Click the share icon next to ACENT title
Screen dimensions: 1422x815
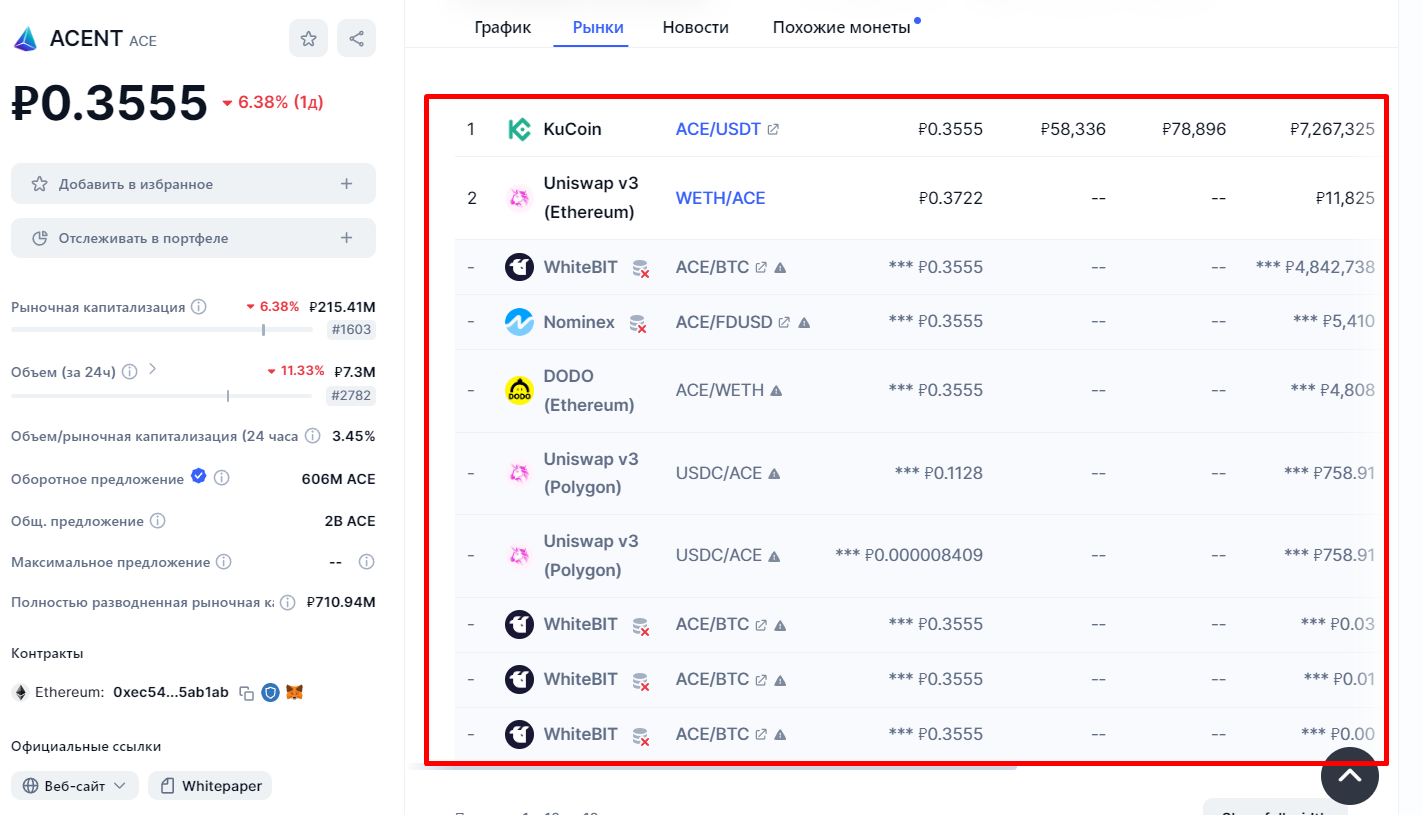coord(356,39)
